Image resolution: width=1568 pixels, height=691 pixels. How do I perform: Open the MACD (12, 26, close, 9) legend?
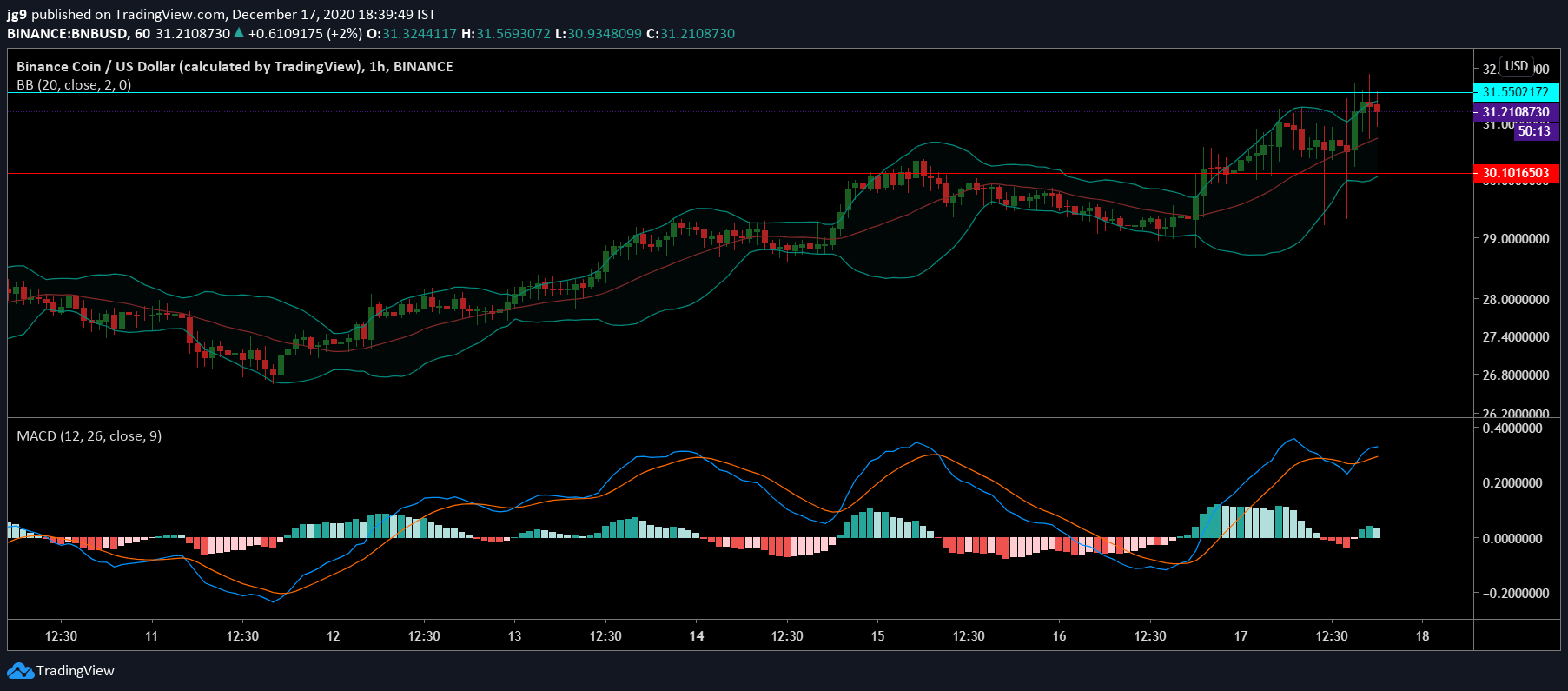[89, 436]
